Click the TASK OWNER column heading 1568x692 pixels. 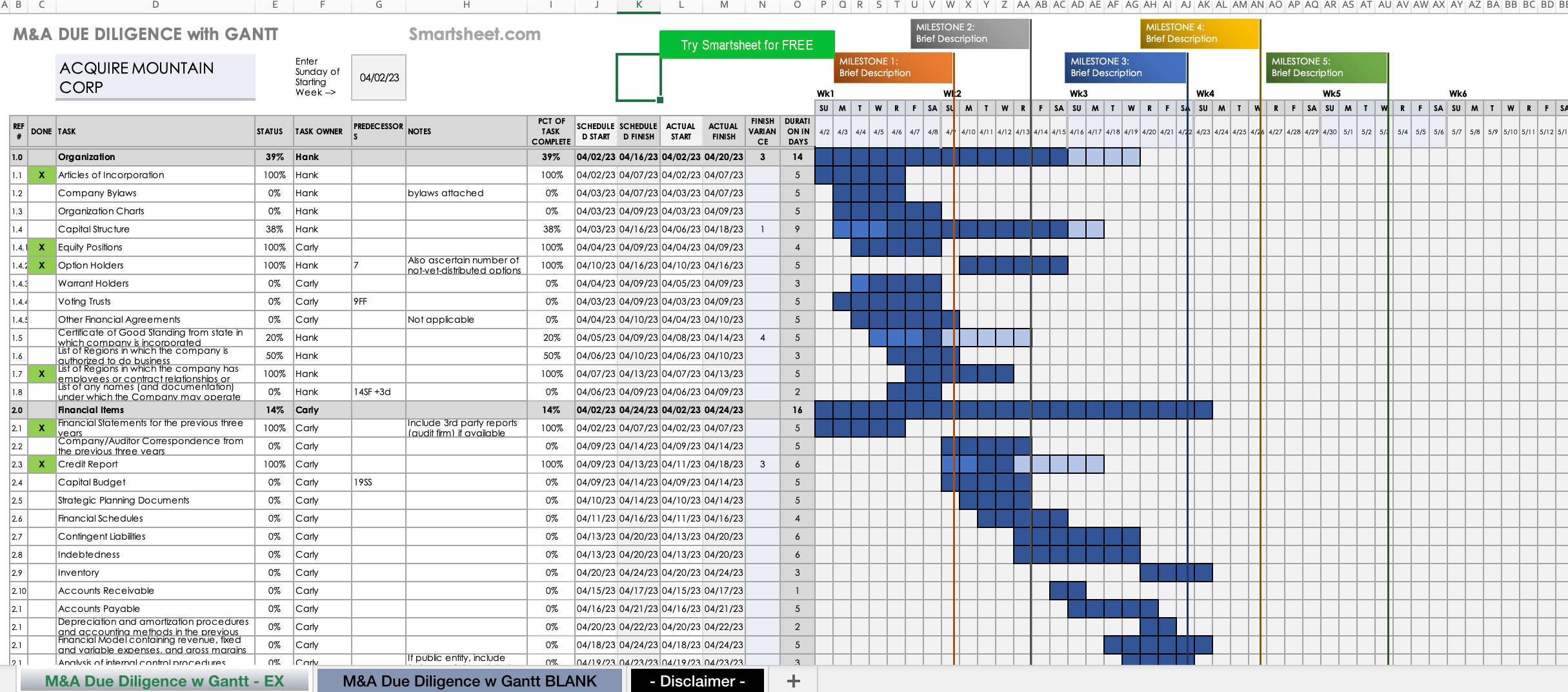323,132
